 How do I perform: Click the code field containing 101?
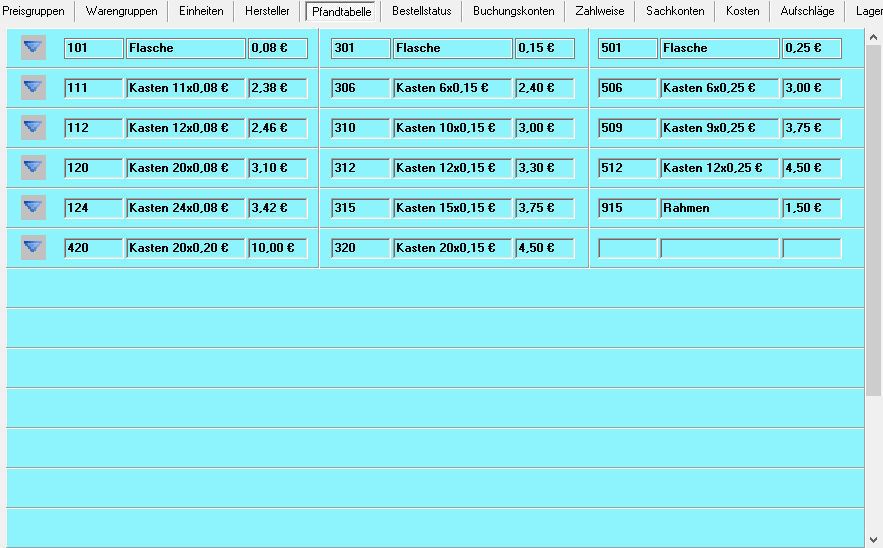(x=93, y=48)
